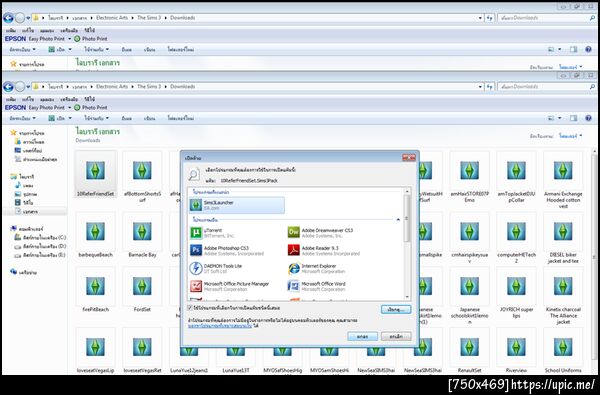Screen dimensions: 600x395
Task: Follow the blue web lookup link in the dialog
Action: point(220,326)
